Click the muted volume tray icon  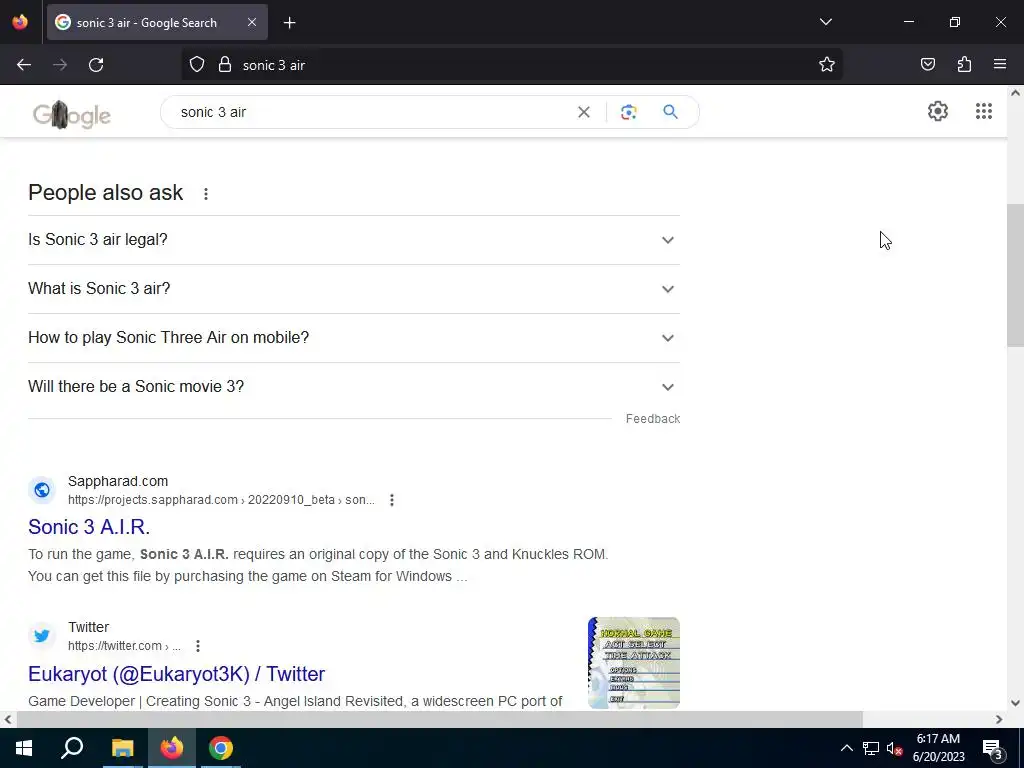pos(895,748)
